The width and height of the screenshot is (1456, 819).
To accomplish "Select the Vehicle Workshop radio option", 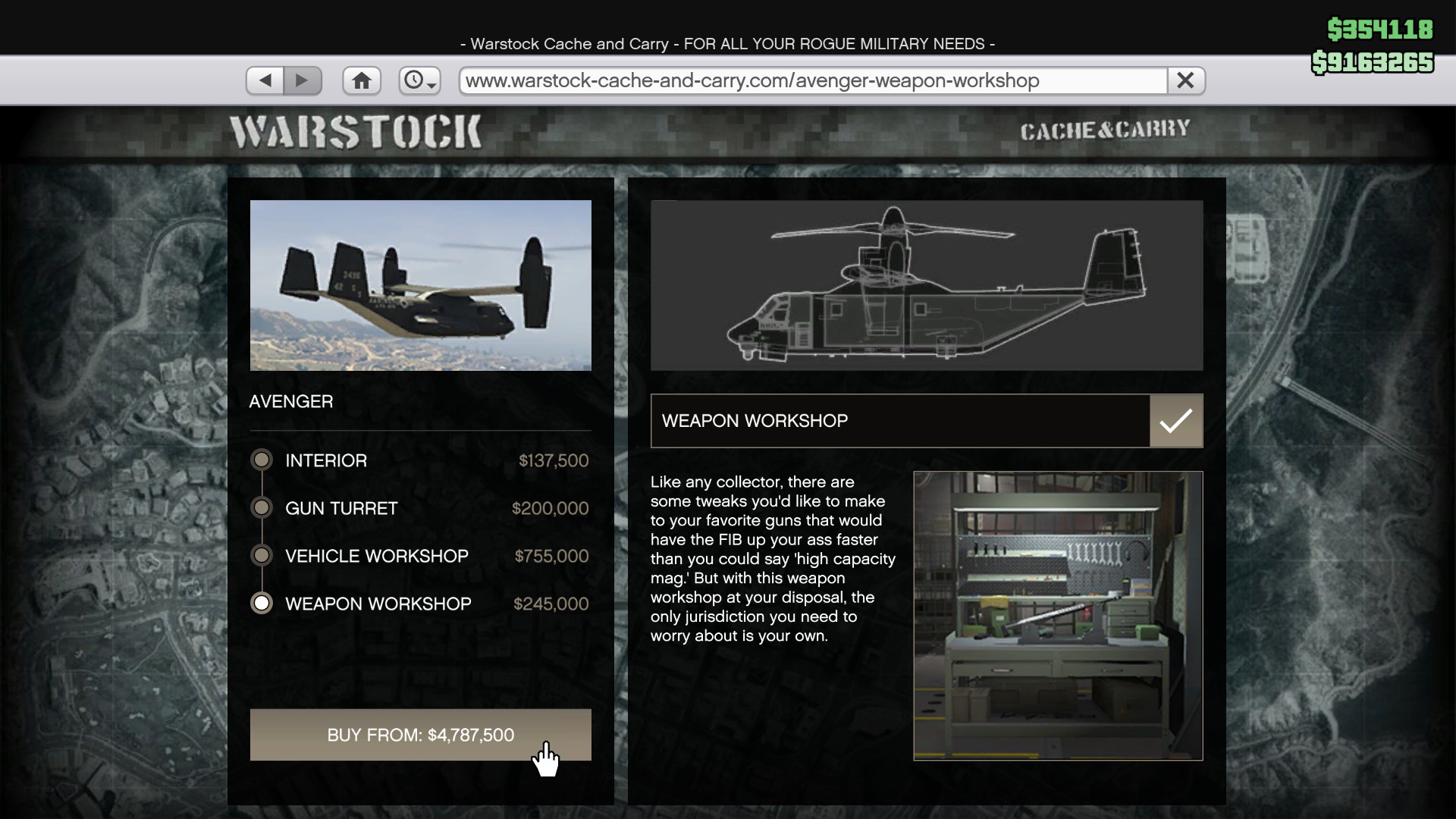I will [262, 556].
